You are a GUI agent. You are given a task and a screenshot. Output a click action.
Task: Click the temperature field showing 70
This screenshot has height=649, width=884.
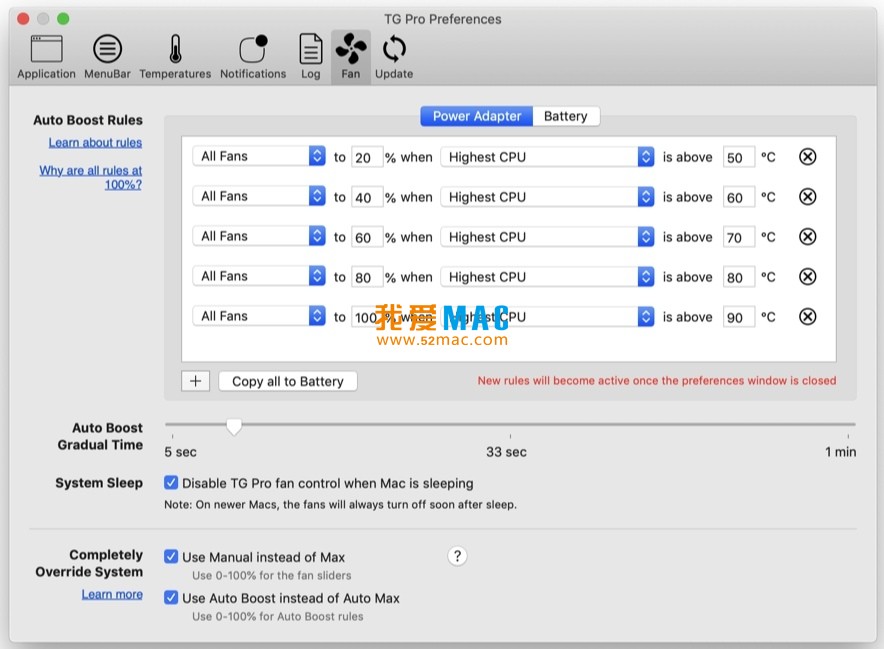tap(739, 237)
